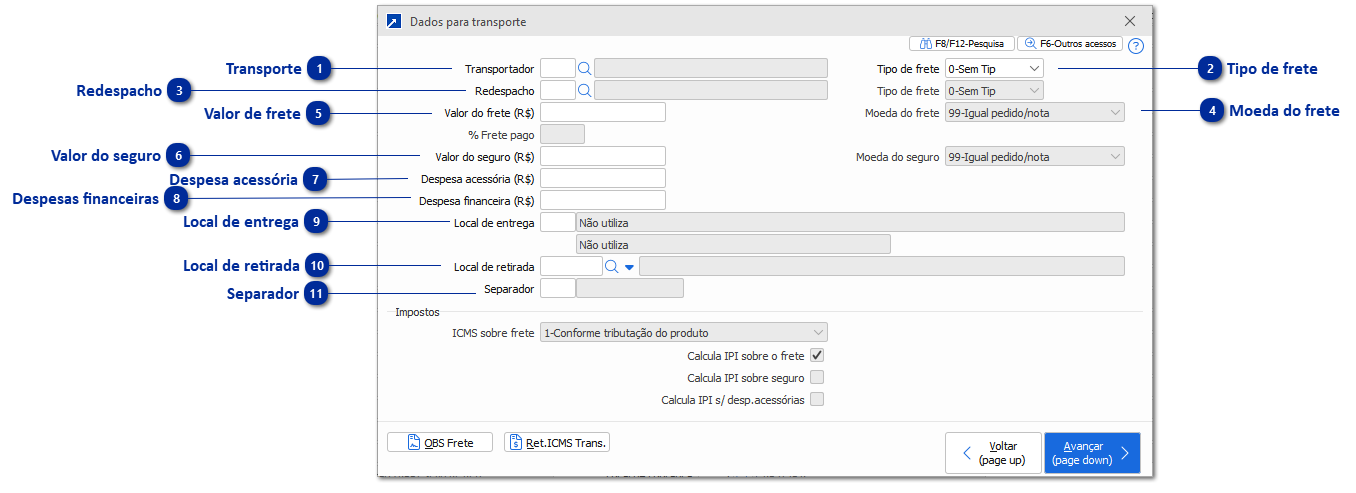Uncheck Calcula IPI sobre o frete
Viewport: 1356px width, 493px height.
pyautogui.click(x=817, y=355)
